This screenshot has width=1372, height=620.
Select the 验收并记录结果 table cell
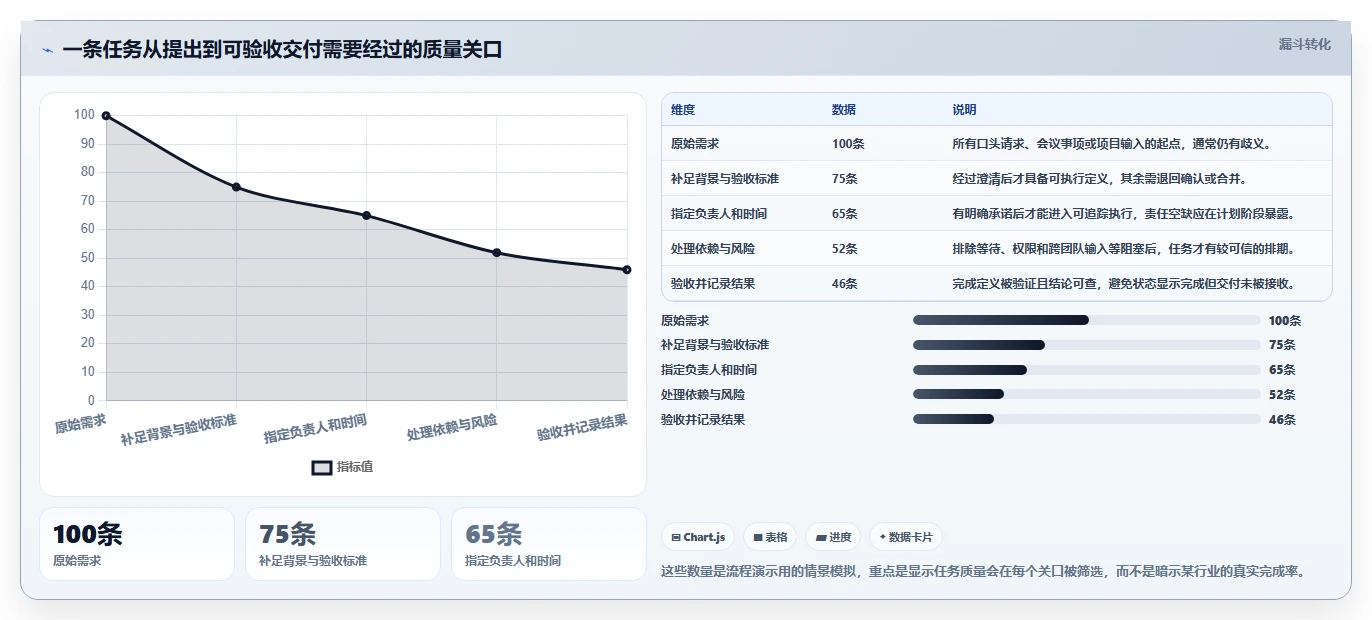click(713, 284)
